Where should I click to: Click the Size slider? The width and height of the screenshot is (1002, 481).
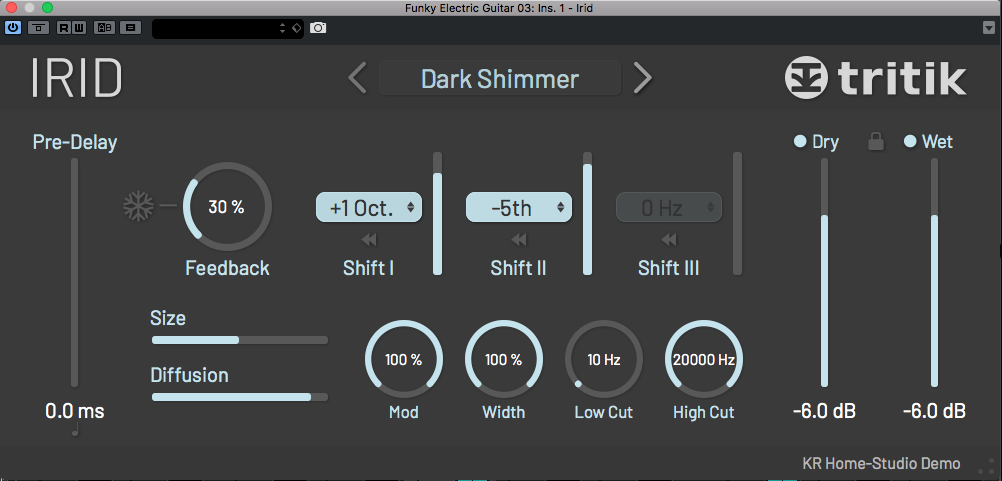(239, 340)
